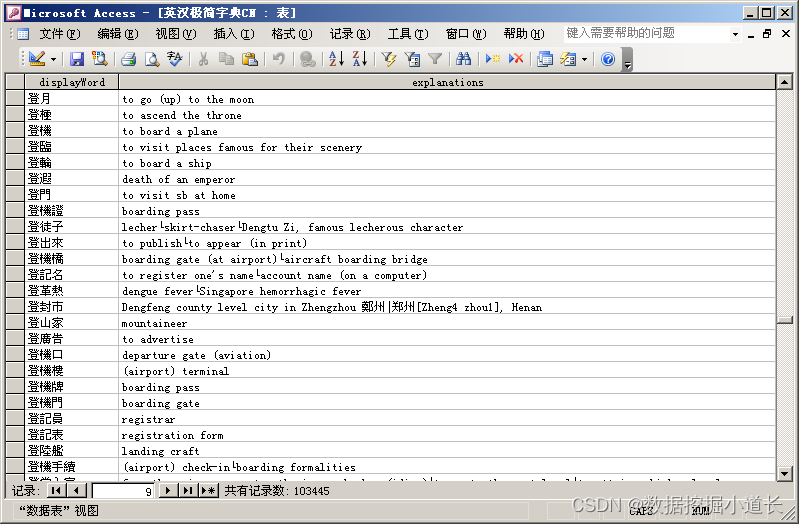This screenshot has width=799, height=524.
Task: Click the Insert Hyperlink globe icon
Action: [x=307, y=59]
